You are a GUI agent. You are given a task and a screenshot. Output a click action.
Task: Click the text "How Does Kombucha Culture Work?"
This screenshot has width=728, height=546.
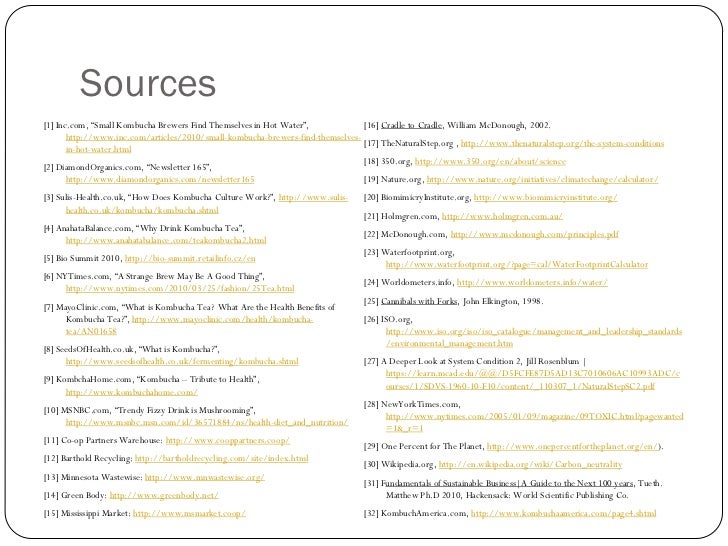tap(201, 197)
